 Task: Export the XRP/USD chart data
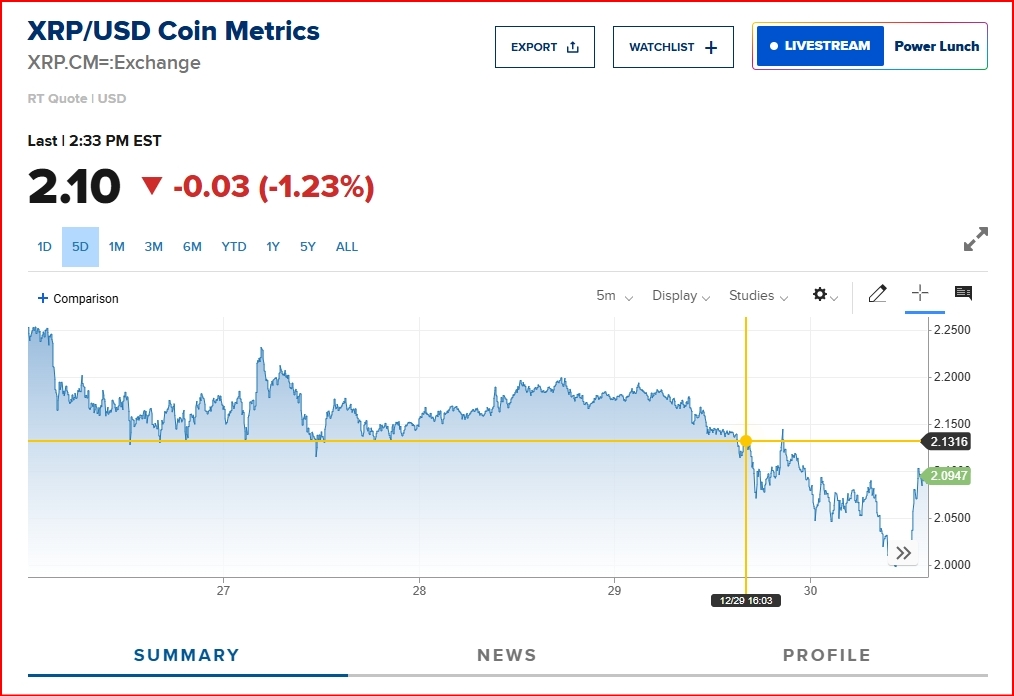pyautogui.click(x=544, y=47)
